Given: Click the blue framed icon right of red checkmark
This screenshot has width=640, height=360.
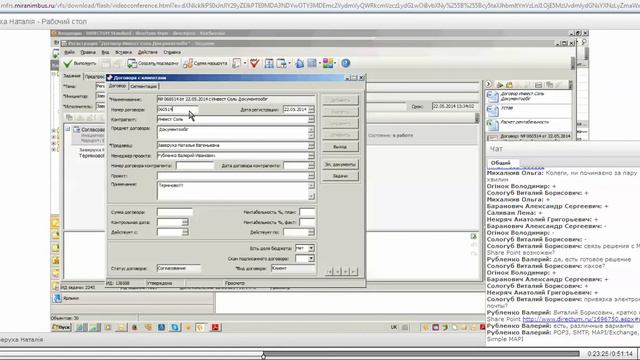Looking at the screenshot, I should [x=269, y=63].
